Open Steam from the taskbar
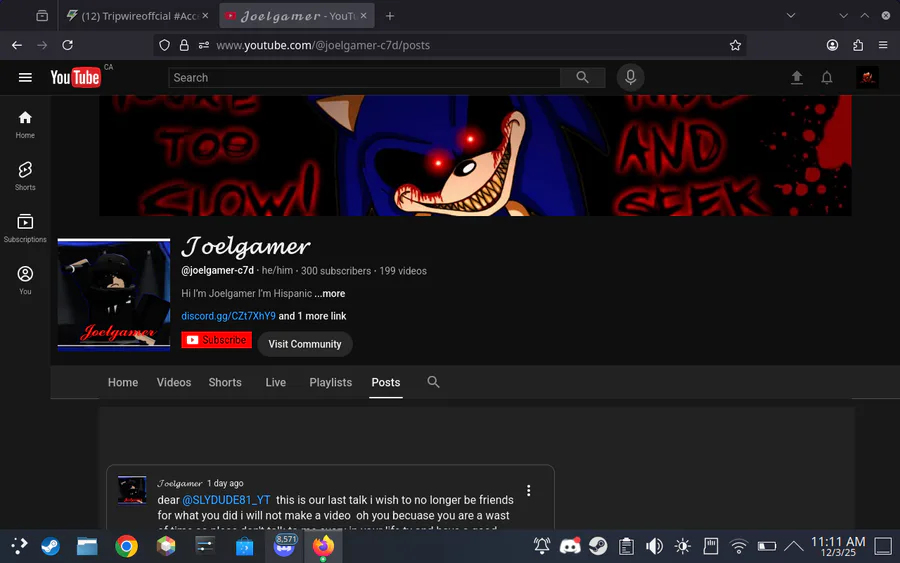 click(x=50, y=546)
